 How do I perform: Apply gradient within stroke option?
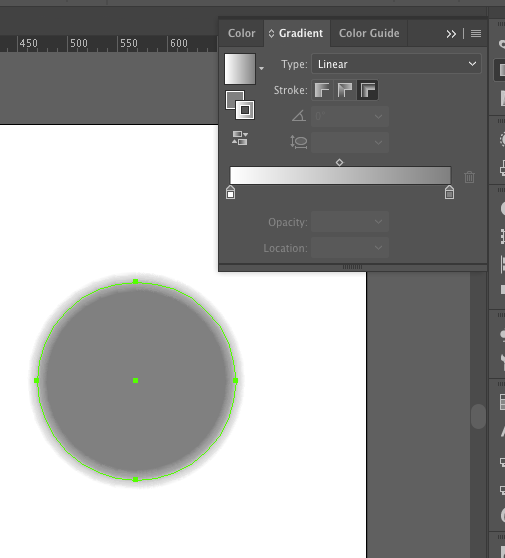[x=322, y=90]
